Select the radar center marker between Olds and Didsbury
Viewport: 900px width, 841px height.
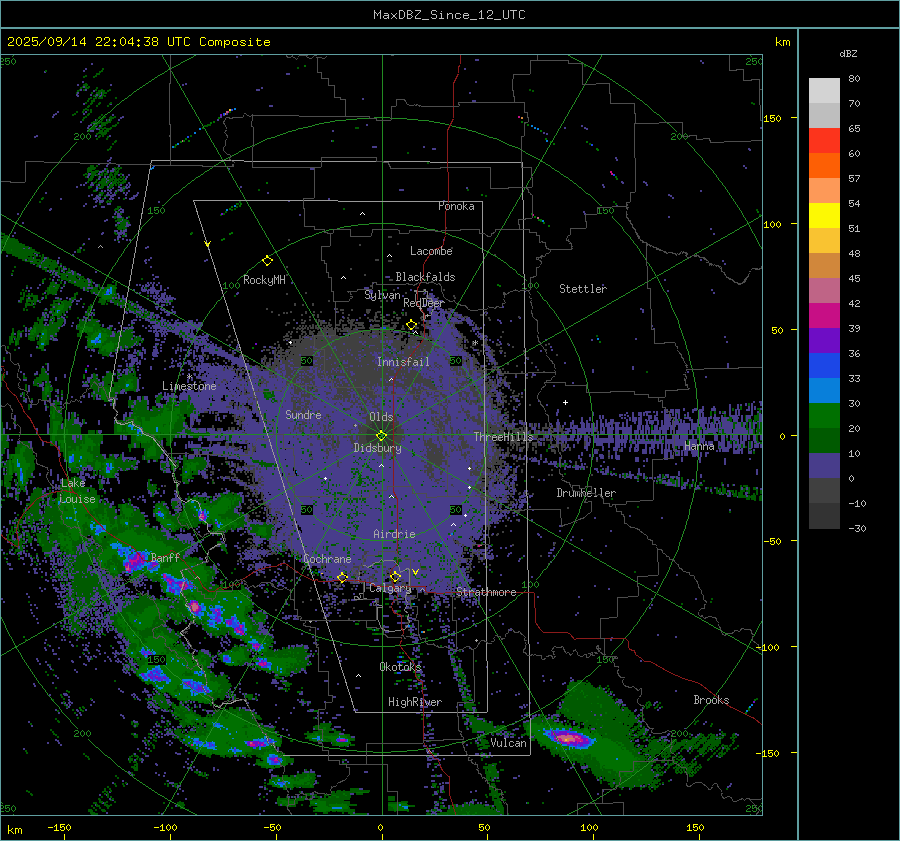[382, 436]
